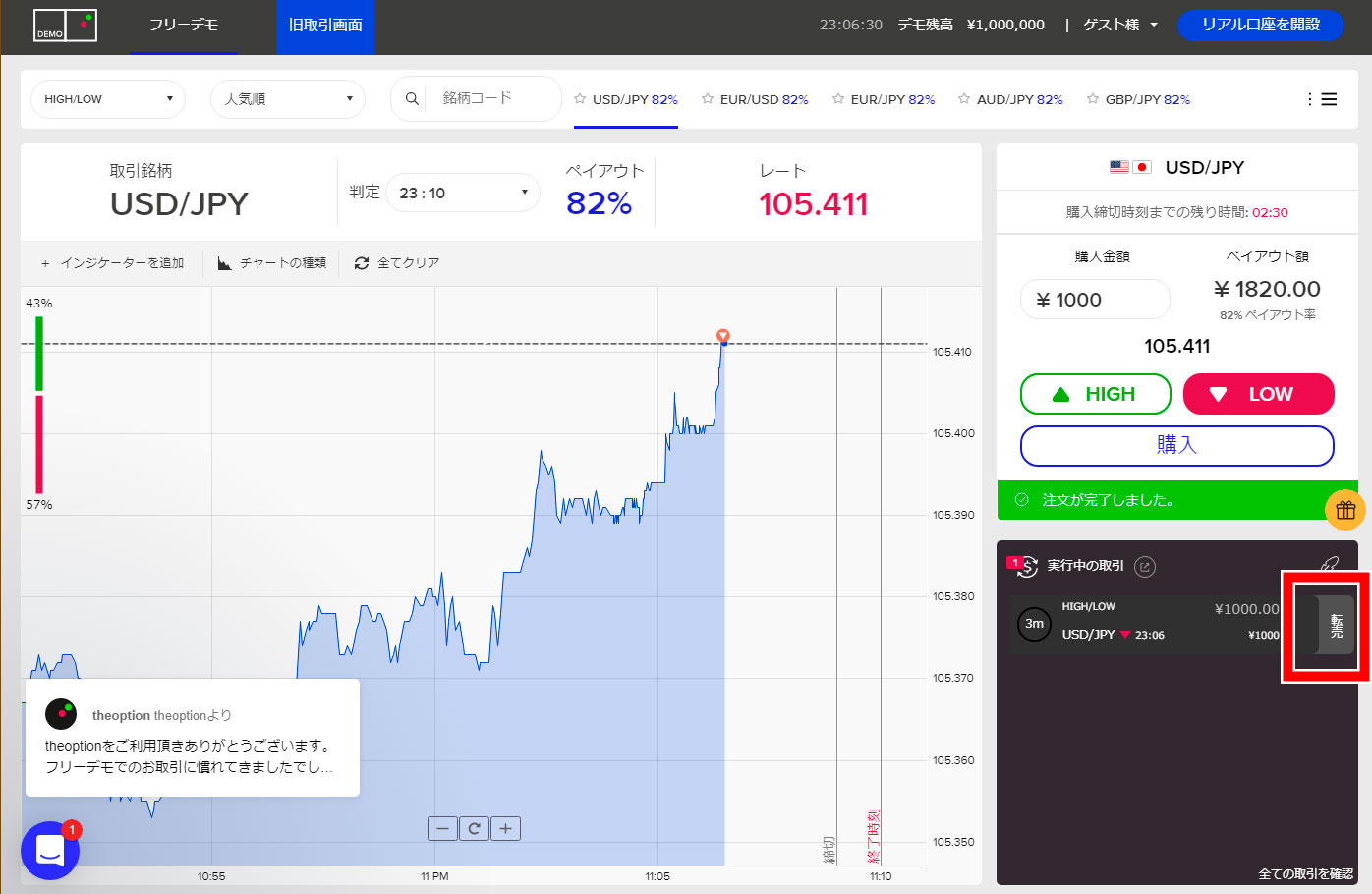Toggle the favorite star for USD/JPY
Viewport: 1372px width, 894px height.
(580, 98)
